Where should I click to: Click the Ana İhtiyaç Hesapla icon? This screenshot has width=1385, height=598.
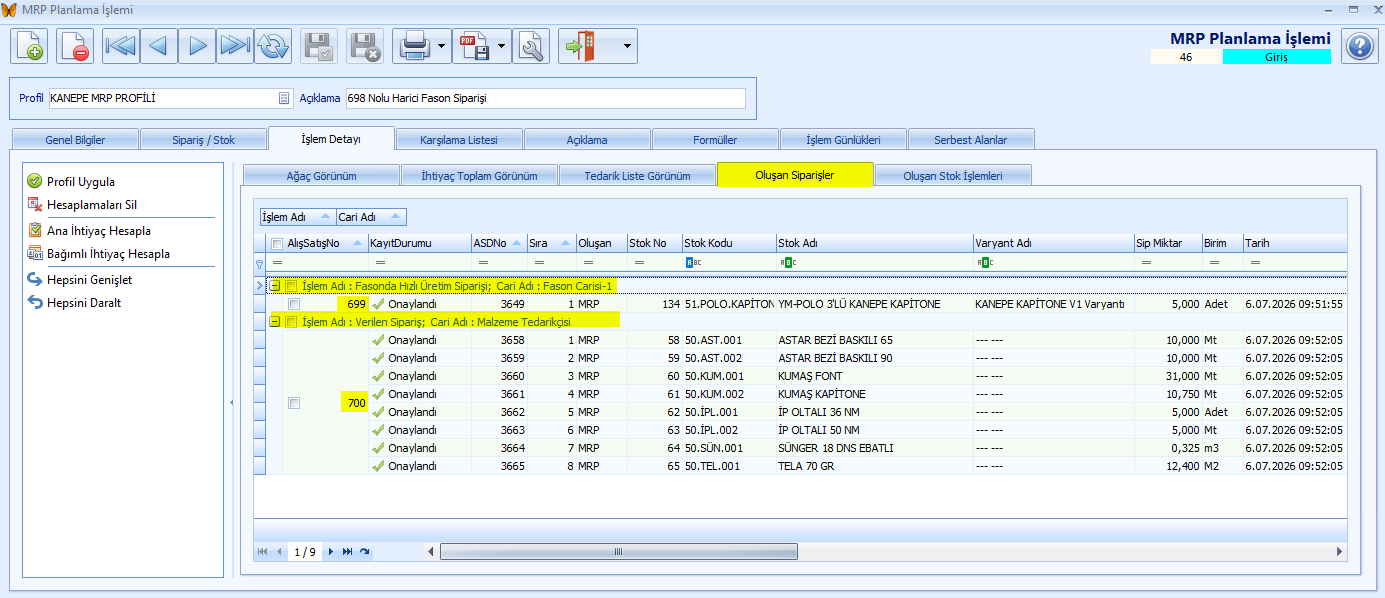coord(34,231)
